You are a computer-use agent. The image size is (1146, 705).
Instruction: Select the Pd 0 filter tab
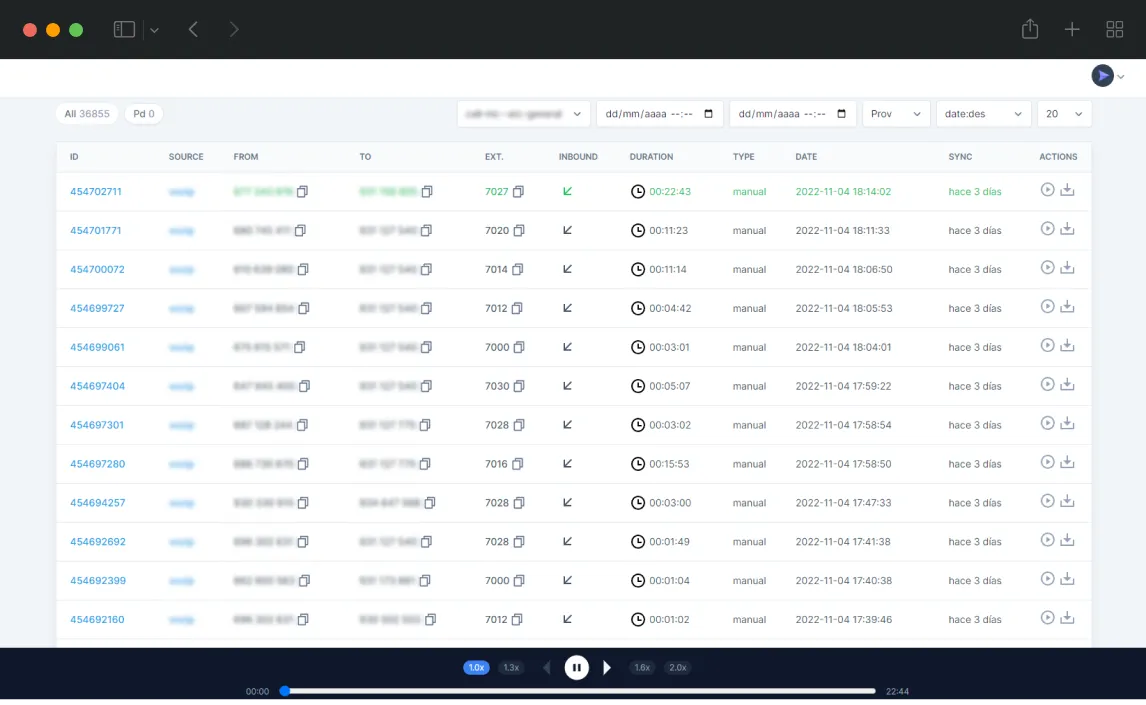144,114
